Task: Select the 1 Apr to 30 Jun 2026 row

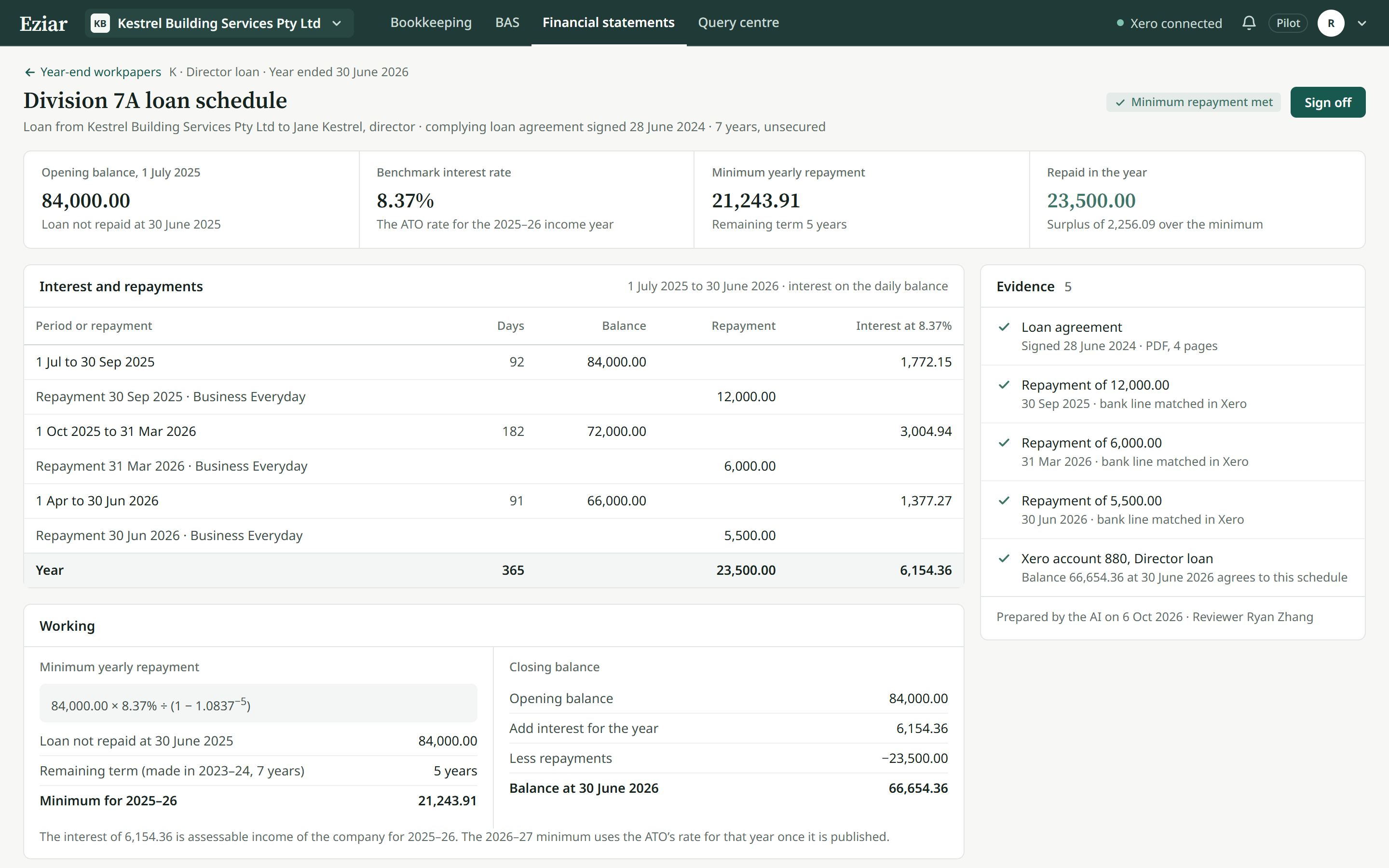Action: (493, 501)
